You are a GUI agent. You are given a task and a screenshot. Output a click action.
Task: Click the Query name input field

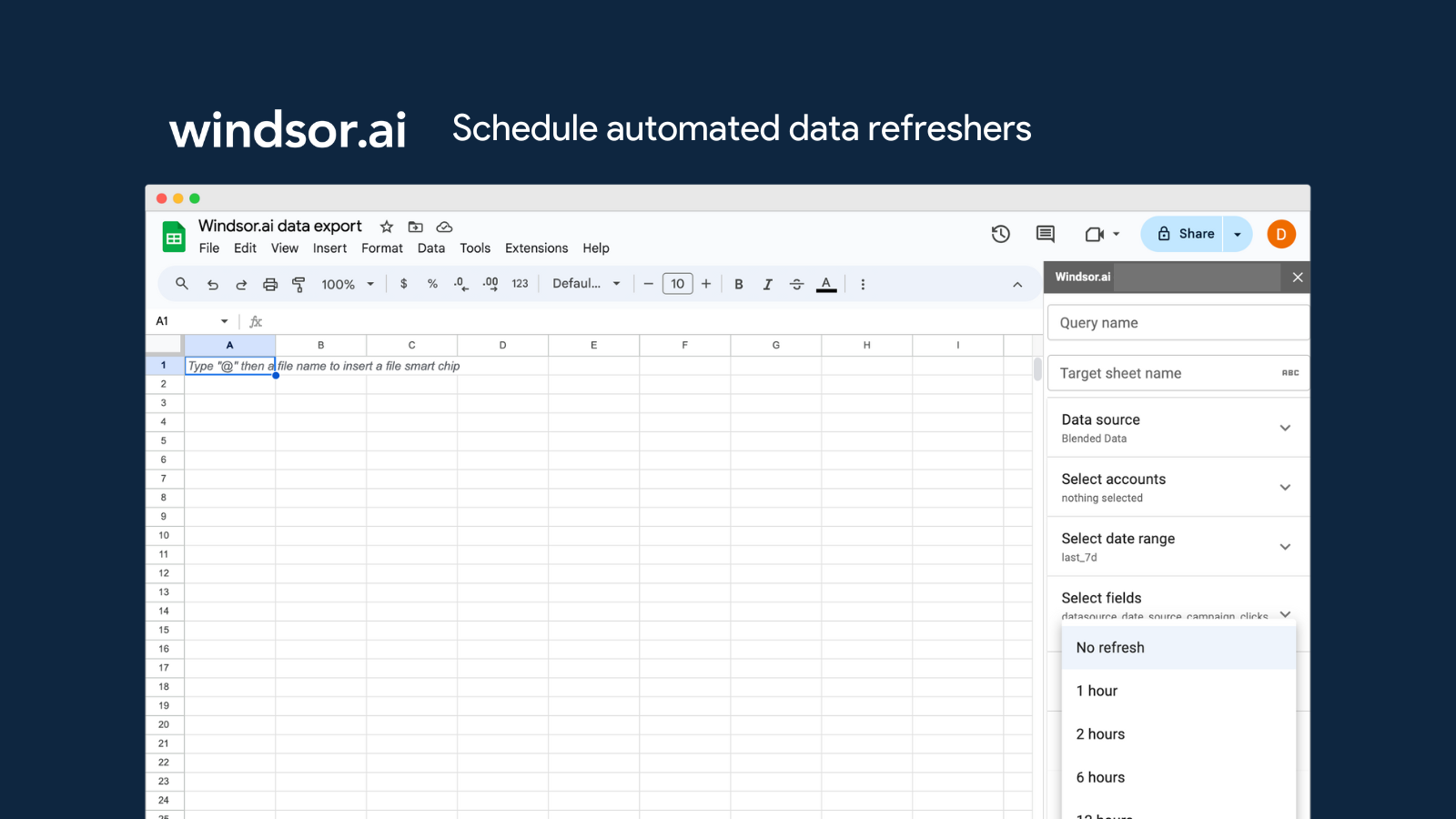pyautogui.click(x=1178, y=322)
